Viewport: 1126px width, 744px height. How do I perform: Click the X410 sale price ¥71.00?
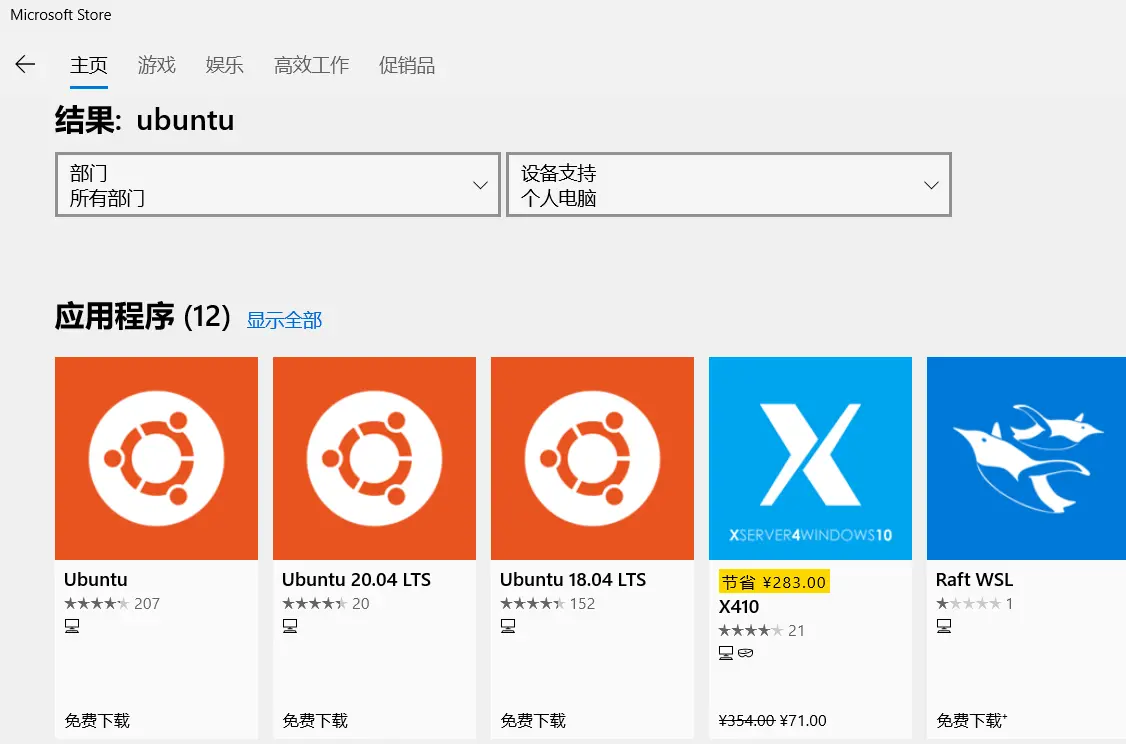coord(803,720)
